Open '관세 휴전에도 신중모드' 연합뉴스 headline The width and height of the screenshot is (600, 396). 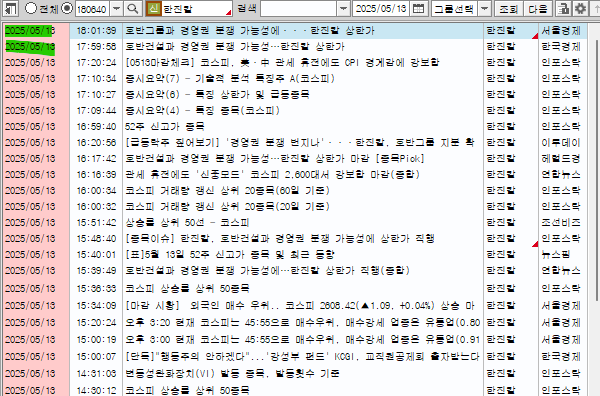(x=272, y=174)
